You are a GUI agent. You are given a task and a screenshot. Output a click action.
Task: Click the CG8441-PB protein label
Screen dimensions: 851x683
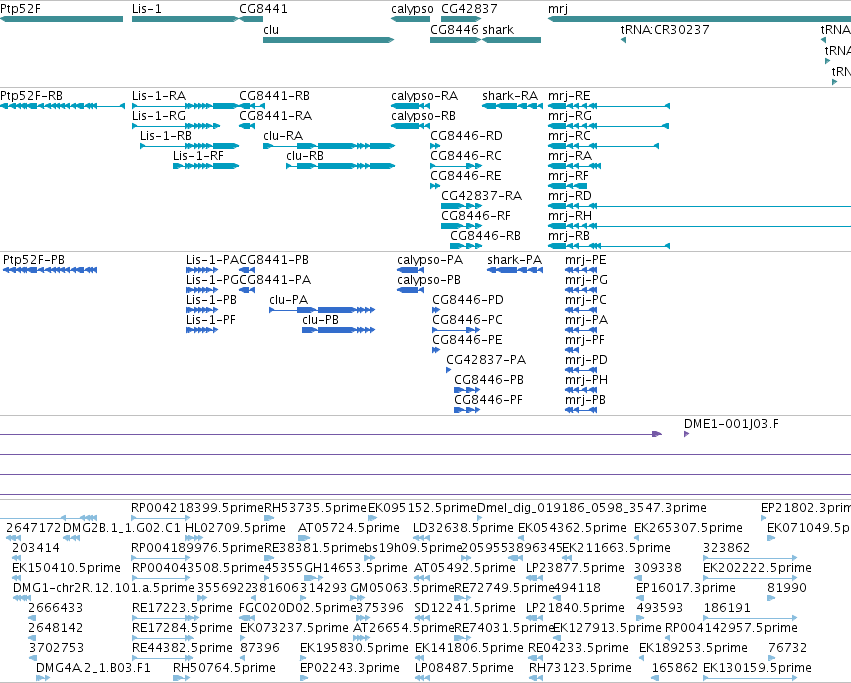coord(274,260)
